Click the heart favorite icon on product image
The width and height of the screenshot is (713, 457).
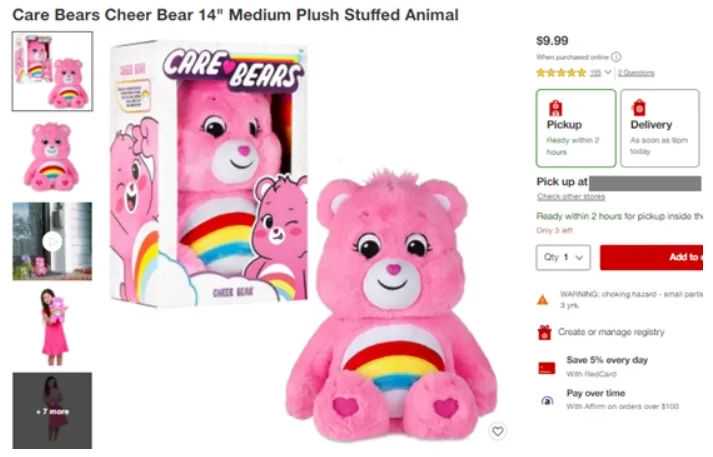click(498, 431)
